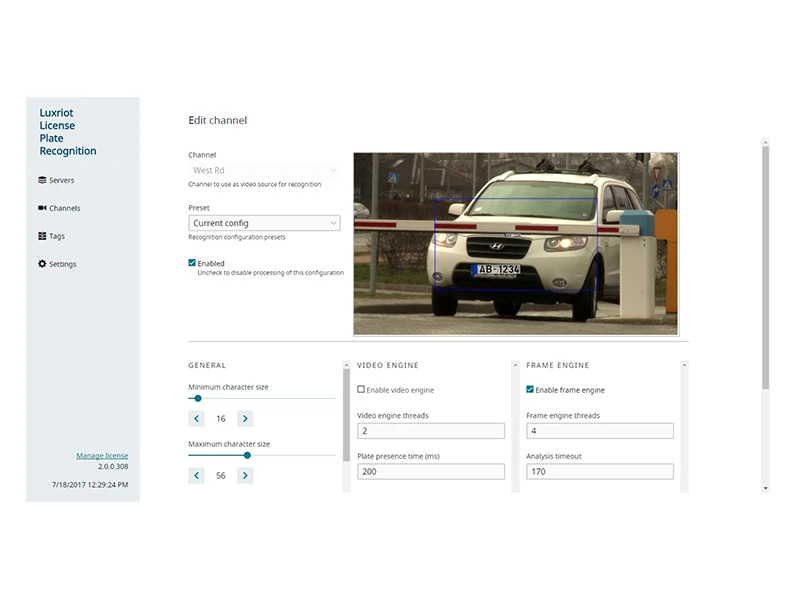Screen dimensions: 800x600
Task: Click the General panel scrollbar up arrow
Action: [346, 365]
